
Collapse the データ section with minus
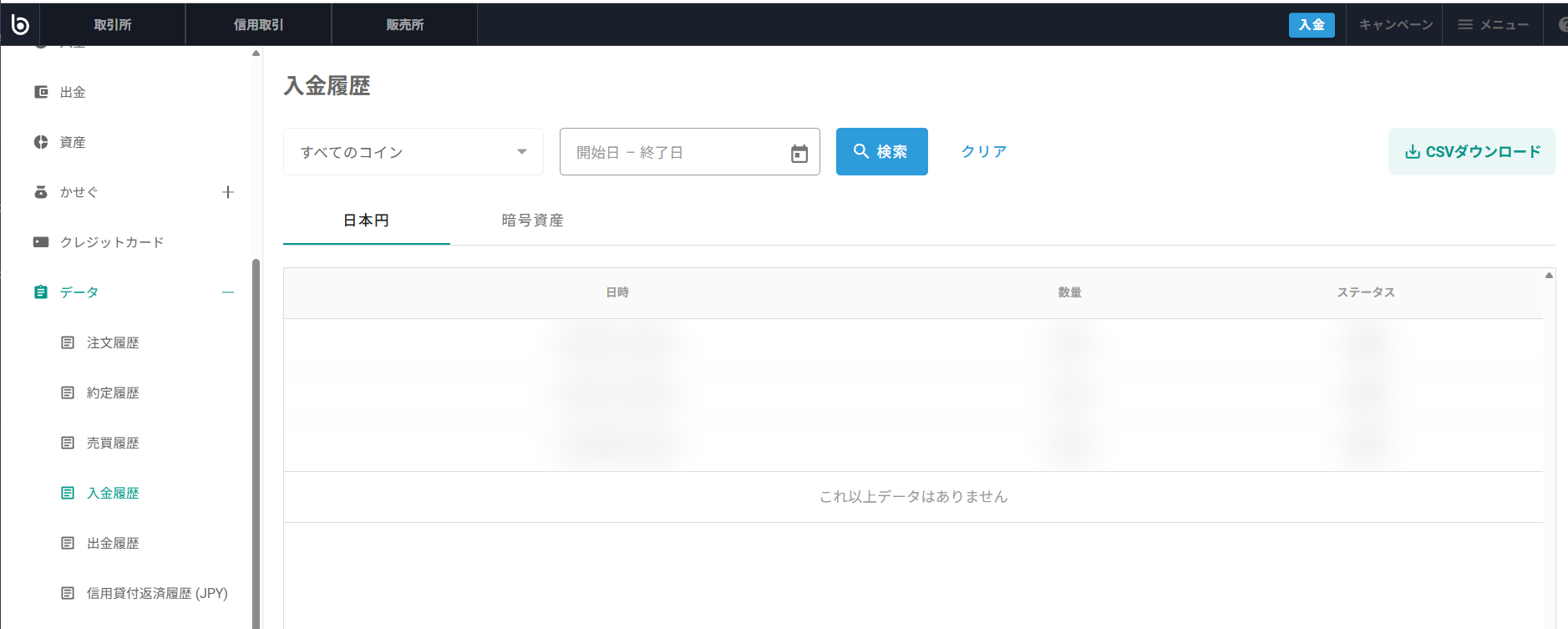coord(228,292)
